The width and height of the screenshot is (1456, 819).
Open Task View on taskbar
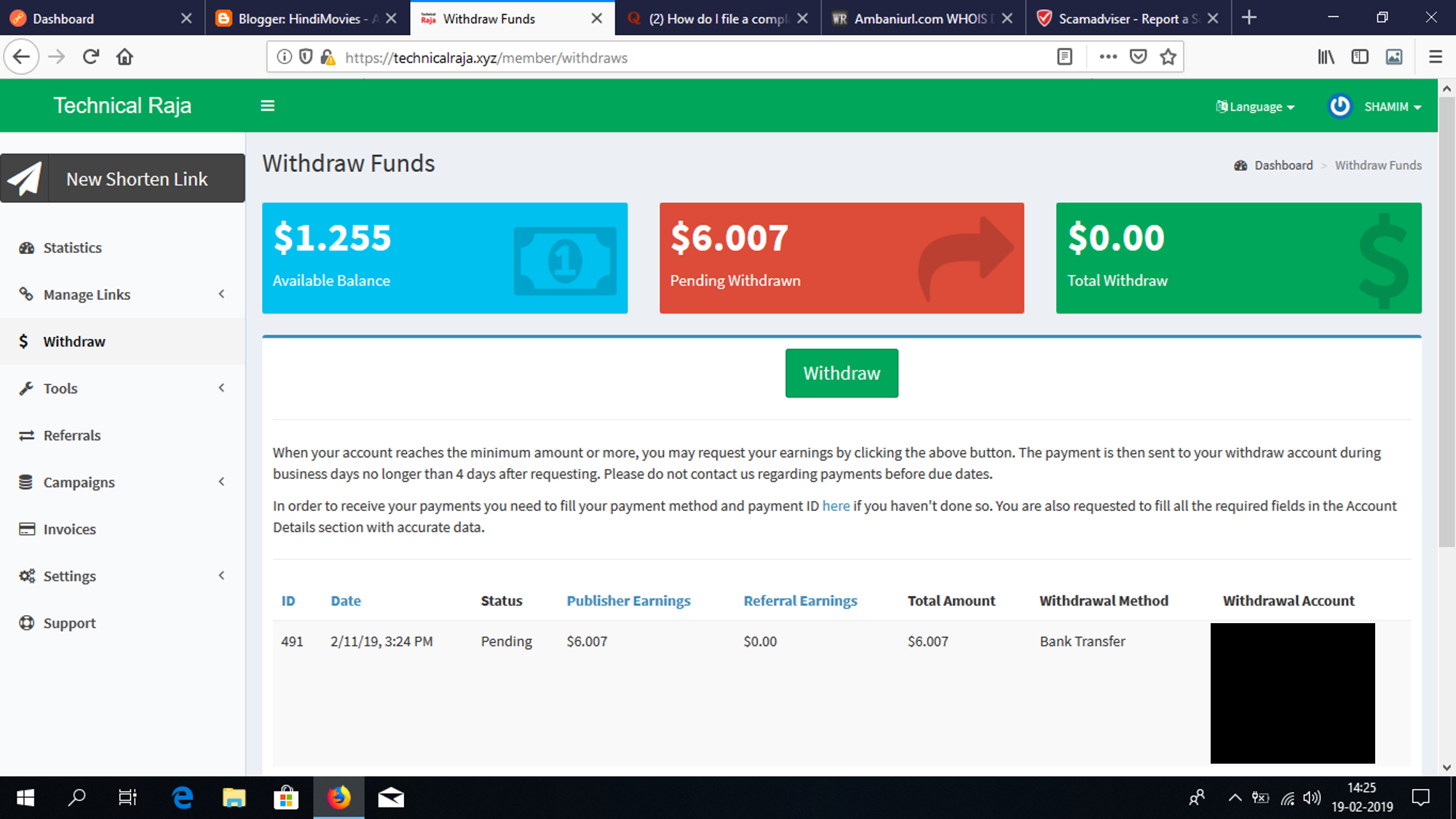[x=127, y=798]
